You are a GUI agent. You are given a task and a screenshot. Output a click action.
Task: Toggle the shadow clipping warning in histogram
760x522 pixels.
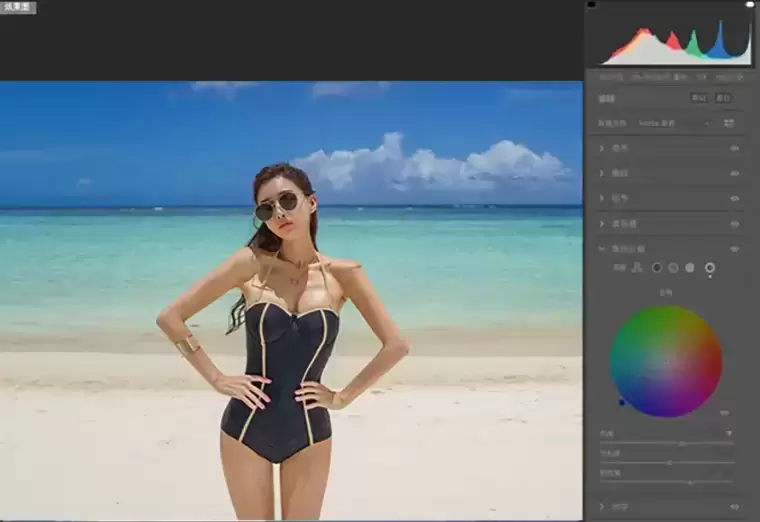591,5
